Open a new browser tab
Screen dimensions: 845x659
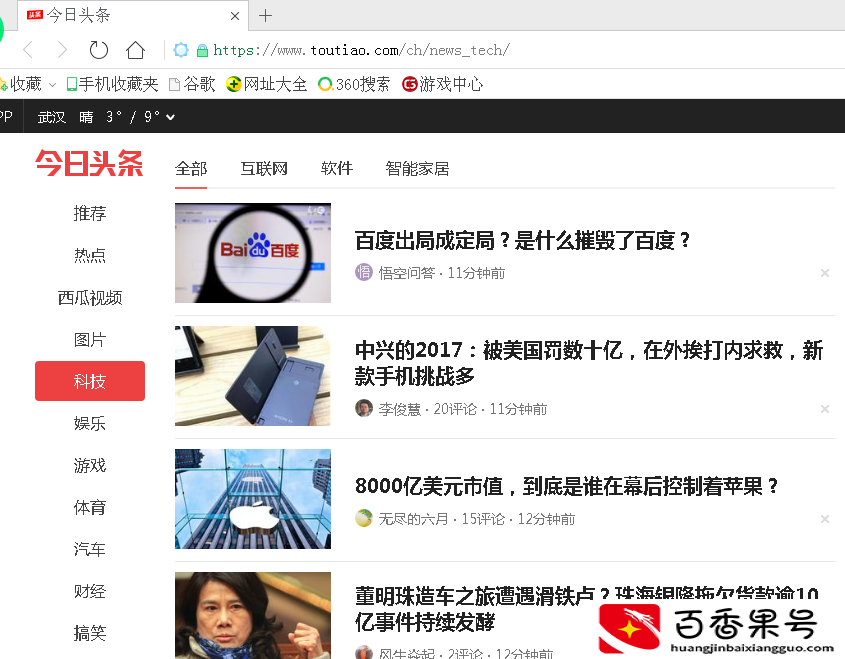[x=265, y=16]
